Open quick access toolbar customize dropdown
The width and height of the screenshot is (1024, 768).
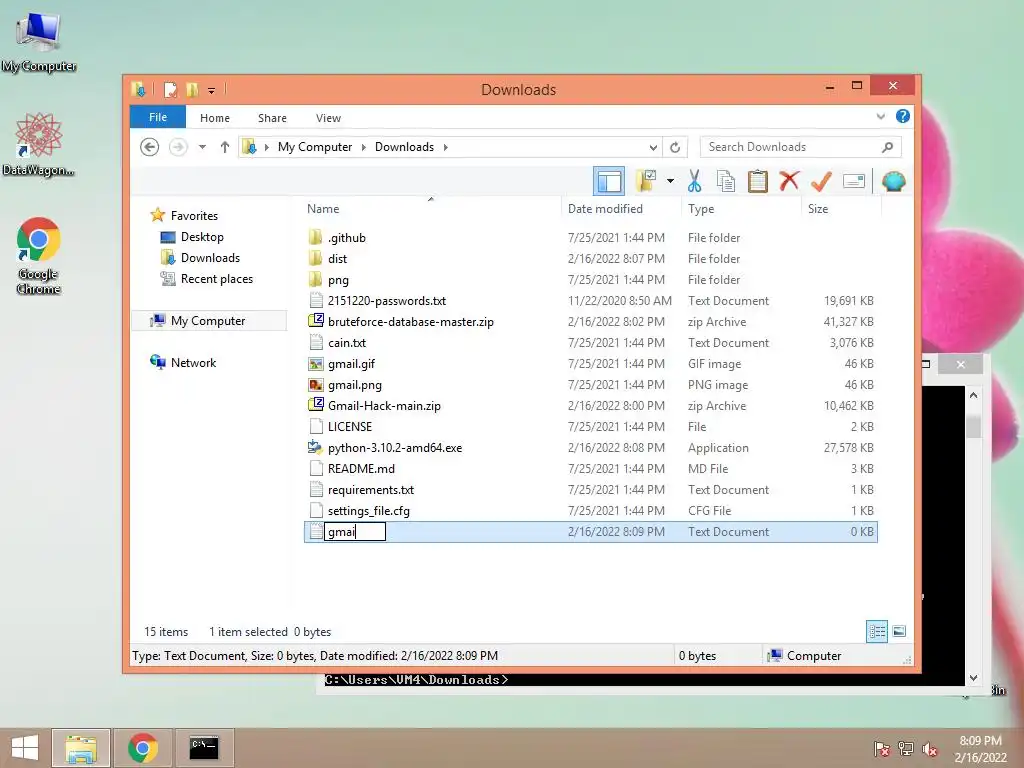[x=212, y=90]
